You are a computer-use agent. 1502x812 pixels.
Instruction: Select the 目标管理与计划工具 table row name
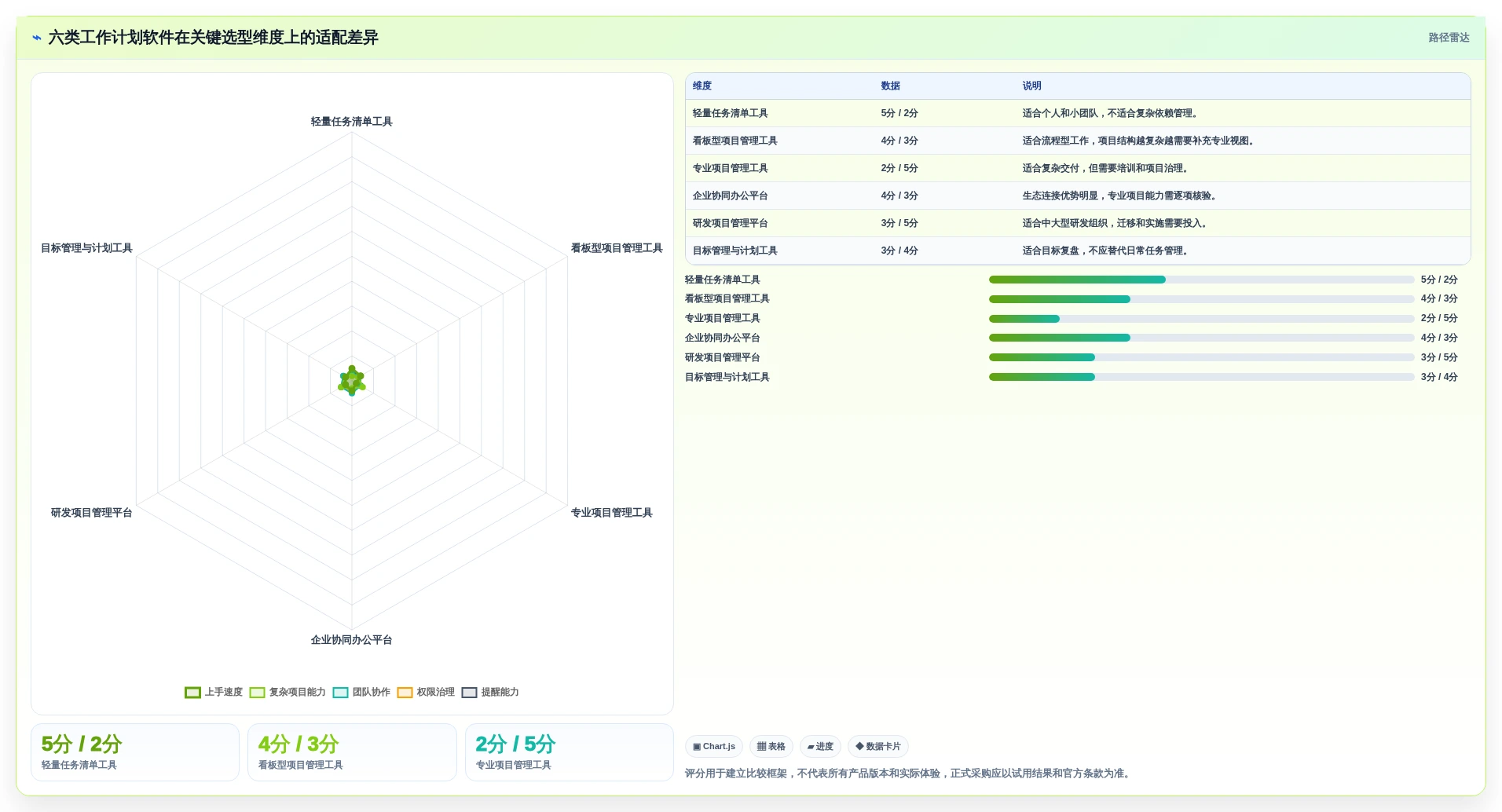point(735,251)
